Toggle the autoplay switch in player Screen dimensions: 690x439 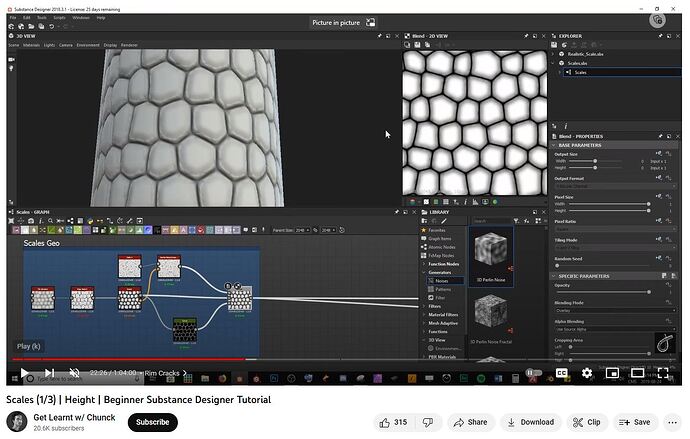(x=533, y=373)
